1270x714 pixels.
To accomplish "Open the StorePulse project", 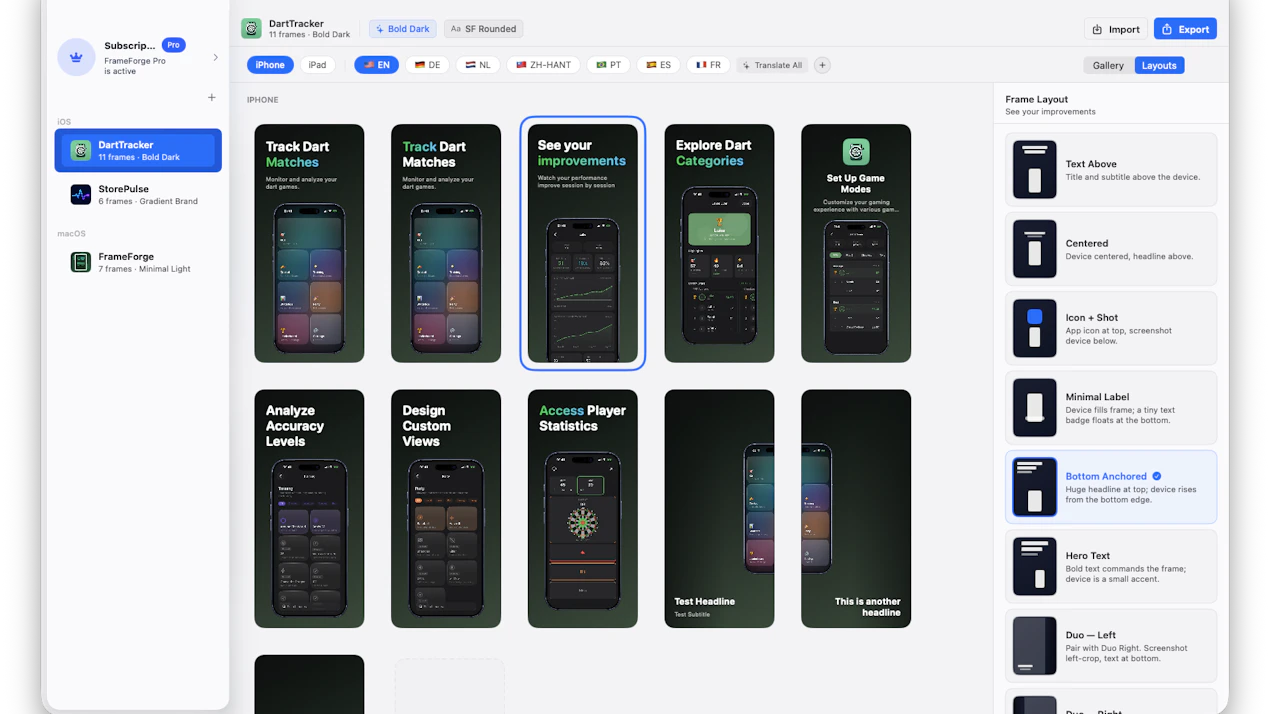I will (x=138, y=194).
